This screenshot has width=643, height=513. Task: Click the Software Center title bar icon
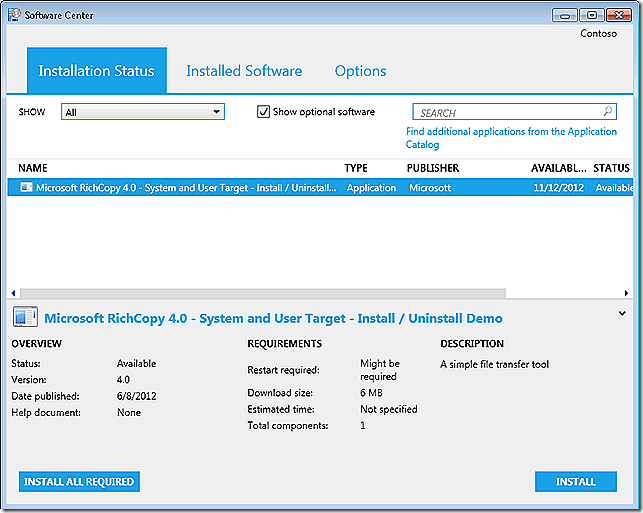pos(14,15)
